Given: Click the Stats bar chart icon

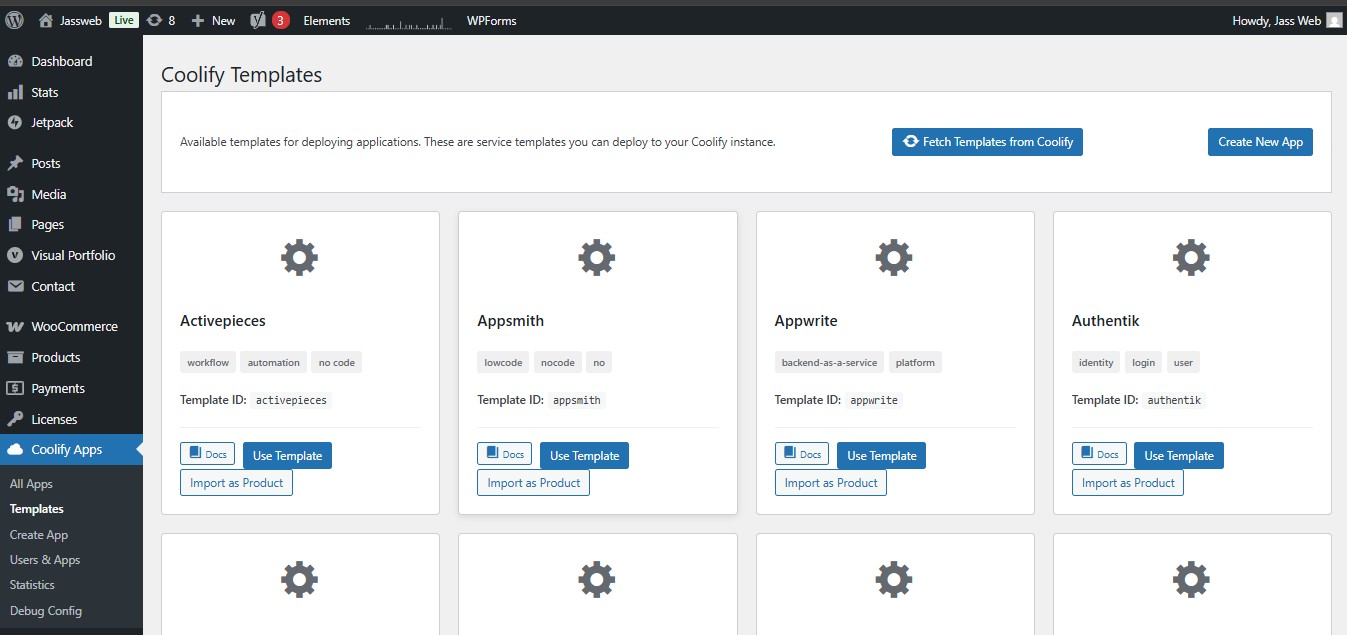Looking at the screenshot, I should pos(15,92).
